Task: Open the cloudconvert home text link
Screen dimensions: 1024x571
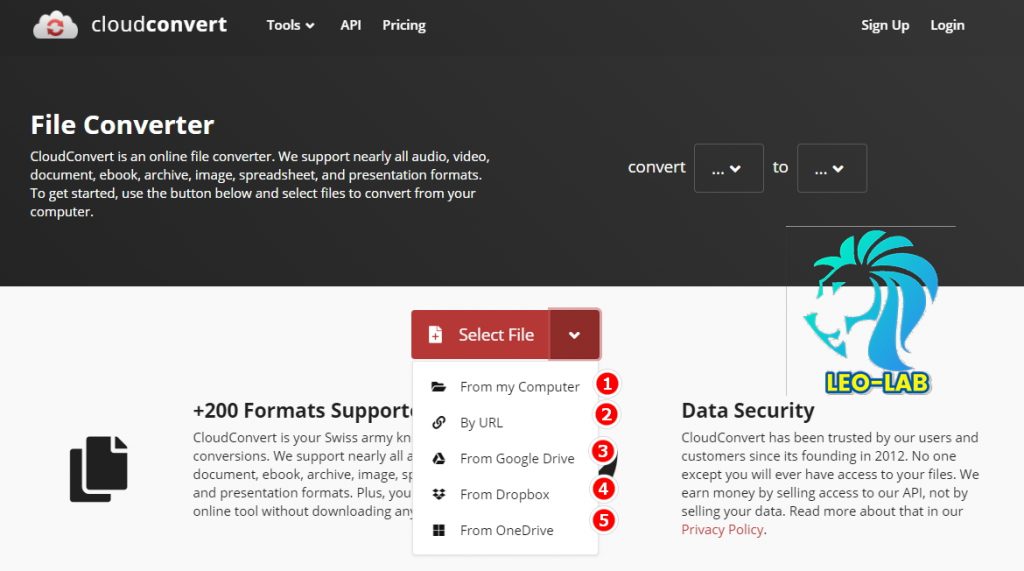Action: click(x=159, y=25)
